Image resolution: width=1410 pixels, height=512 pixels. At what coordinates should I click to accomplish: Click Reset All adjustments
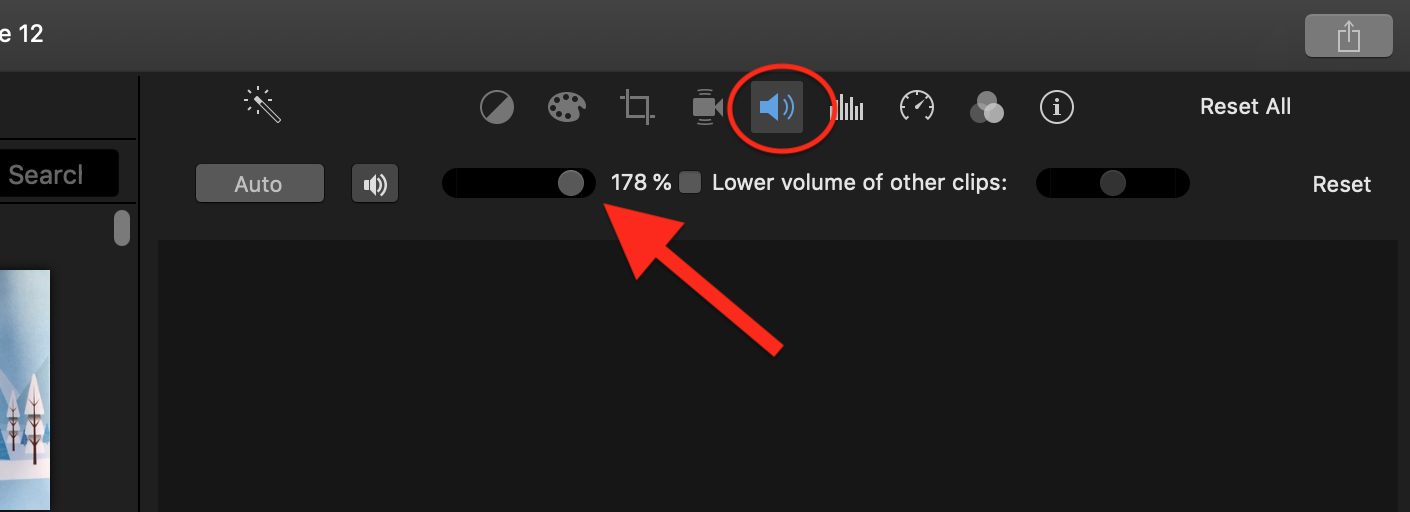coord(1245,106)
